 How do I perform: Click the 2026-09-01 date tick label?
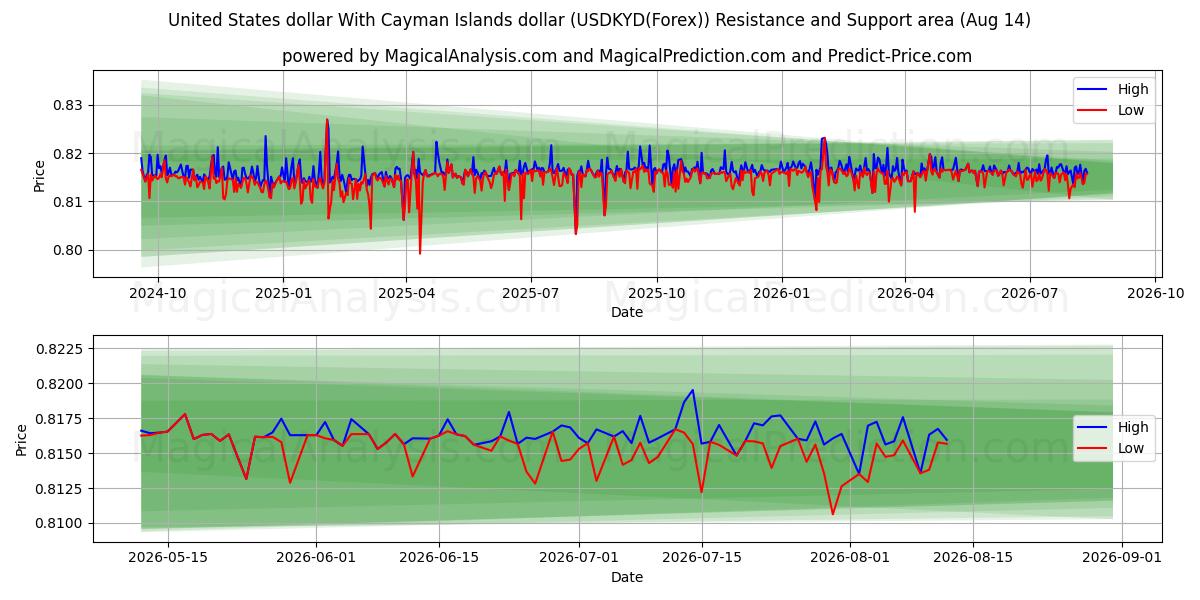(1122, 557)
